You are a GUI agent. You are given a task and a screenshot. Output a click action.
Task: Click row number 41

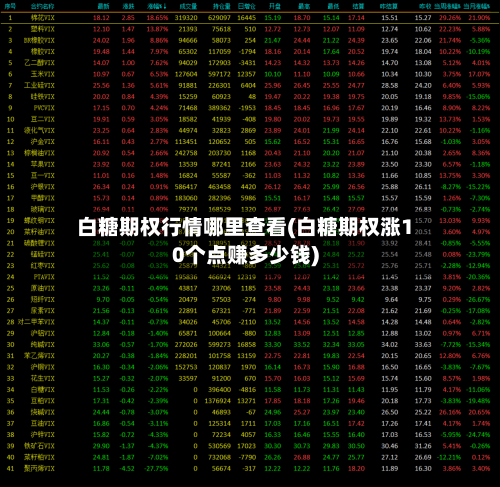point(10,469)
